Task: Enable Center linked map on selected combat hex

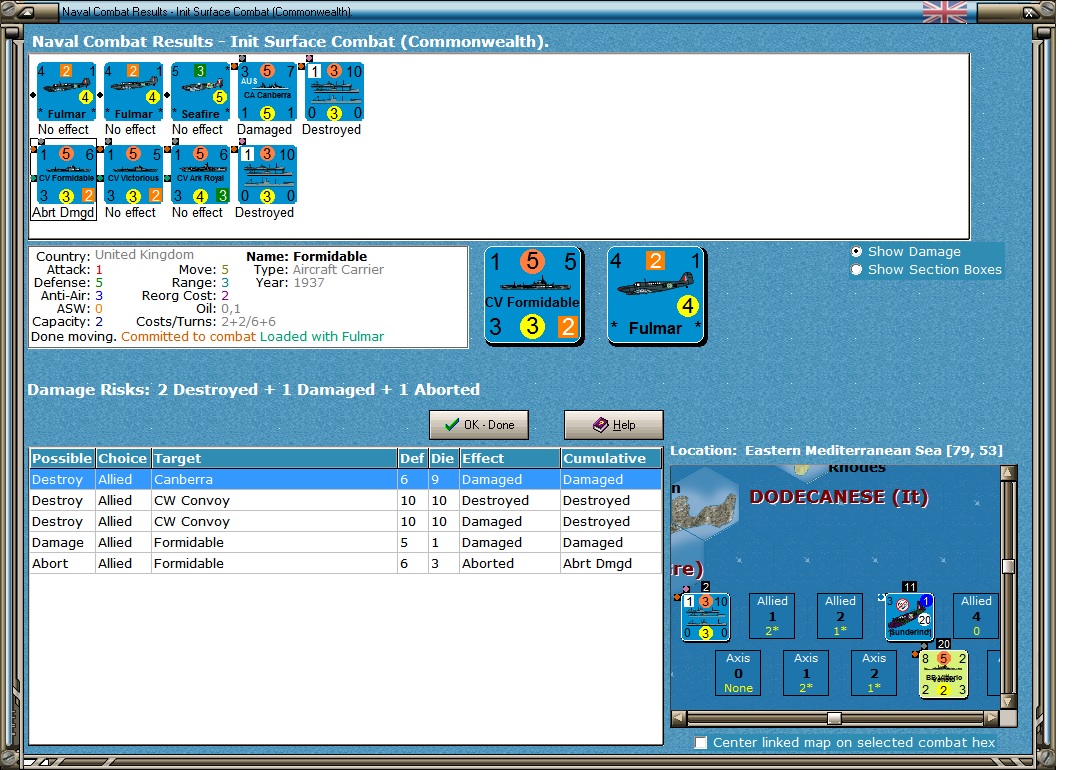Action: [701, 742]
